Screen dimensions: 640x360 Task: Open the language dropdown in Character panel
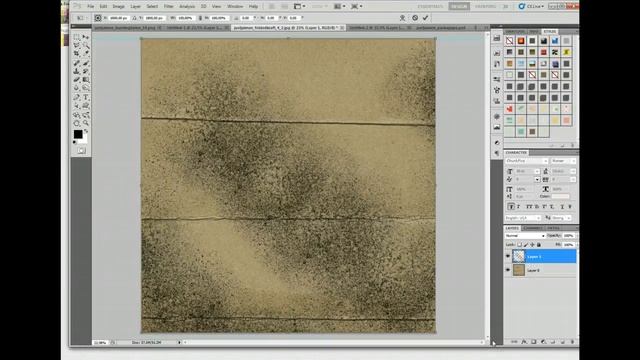tap(523, 218)
